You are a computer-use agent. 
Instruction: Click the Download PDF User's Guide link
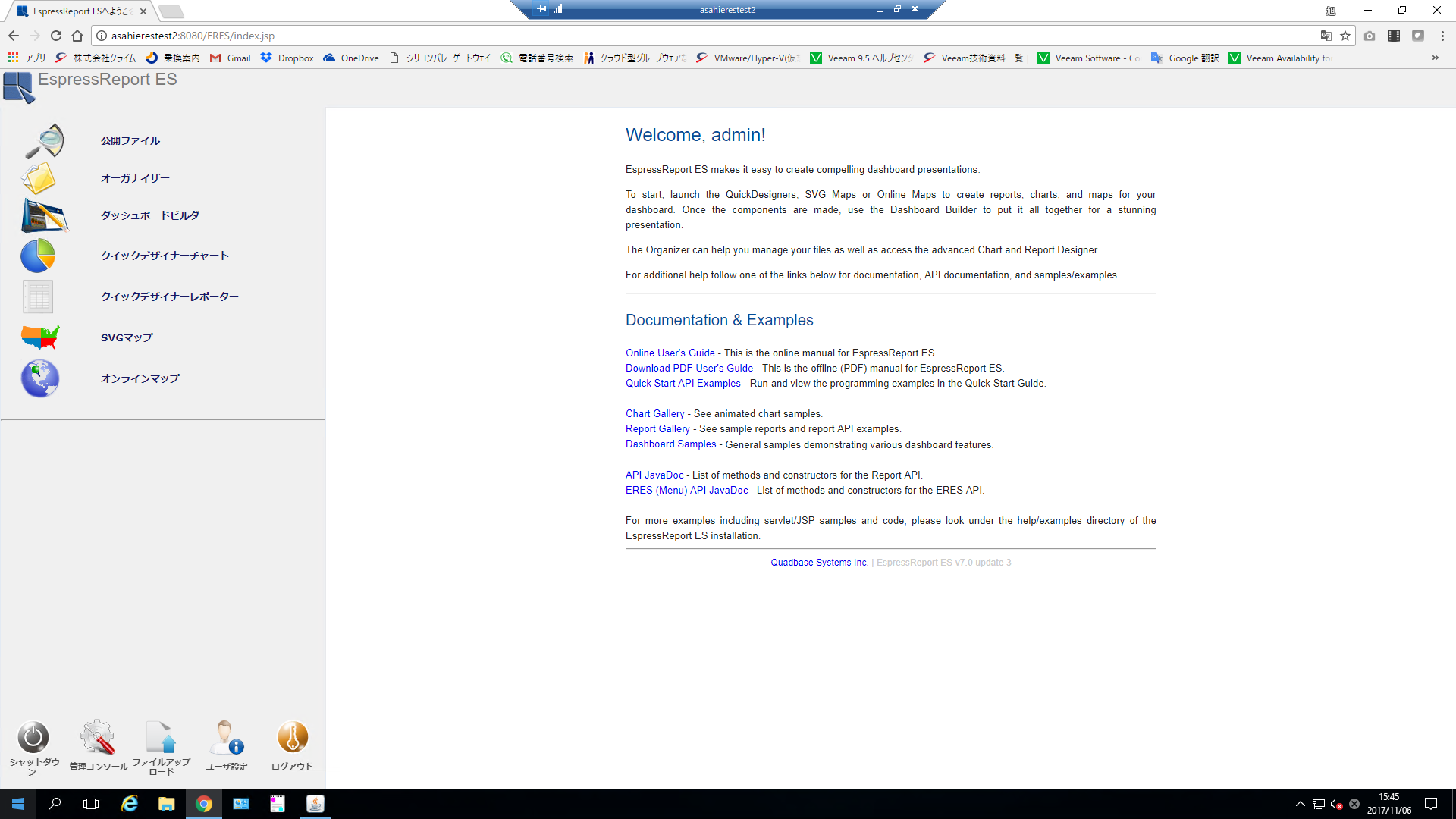(689, 368)
